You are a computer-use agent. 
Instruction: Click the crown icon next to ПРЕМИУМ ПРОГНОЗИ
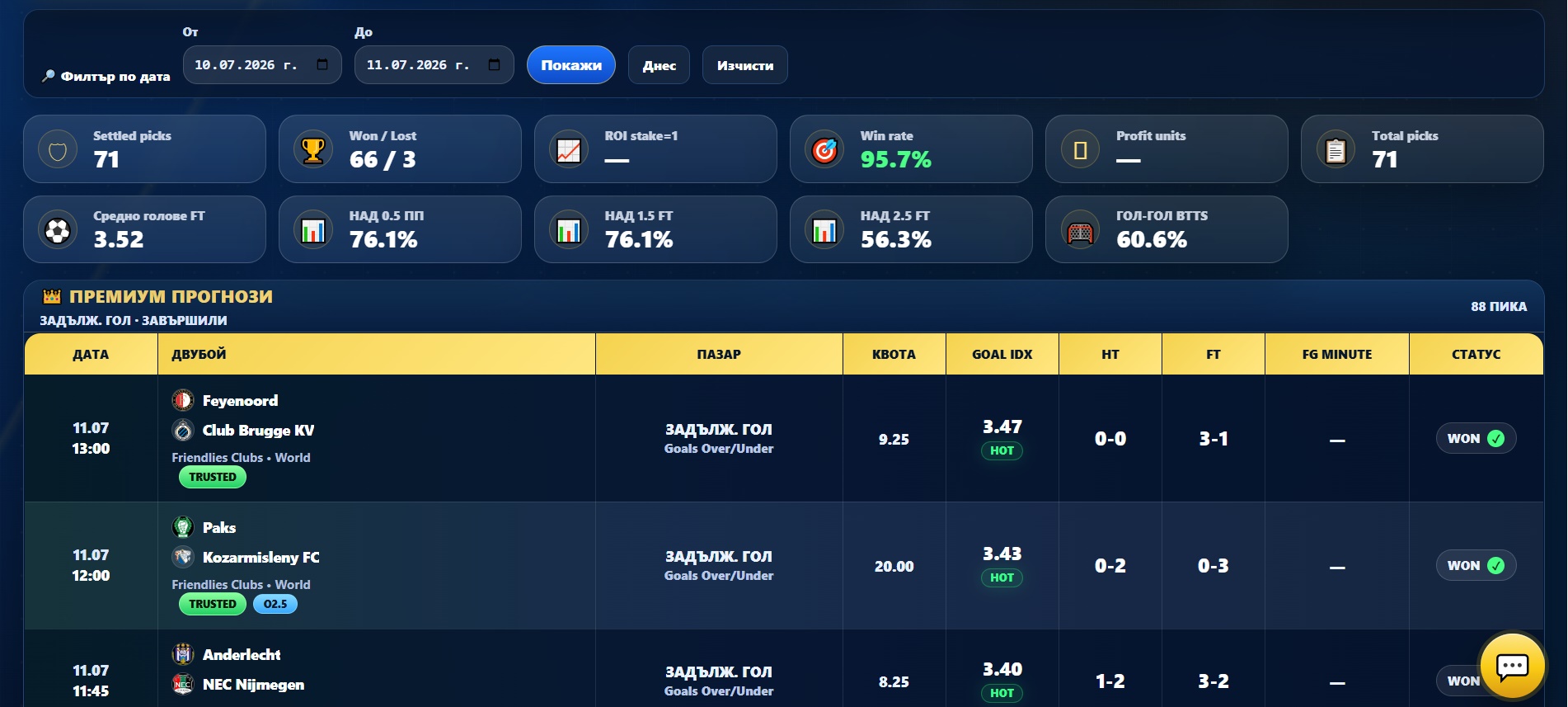(x=52, y=296)
